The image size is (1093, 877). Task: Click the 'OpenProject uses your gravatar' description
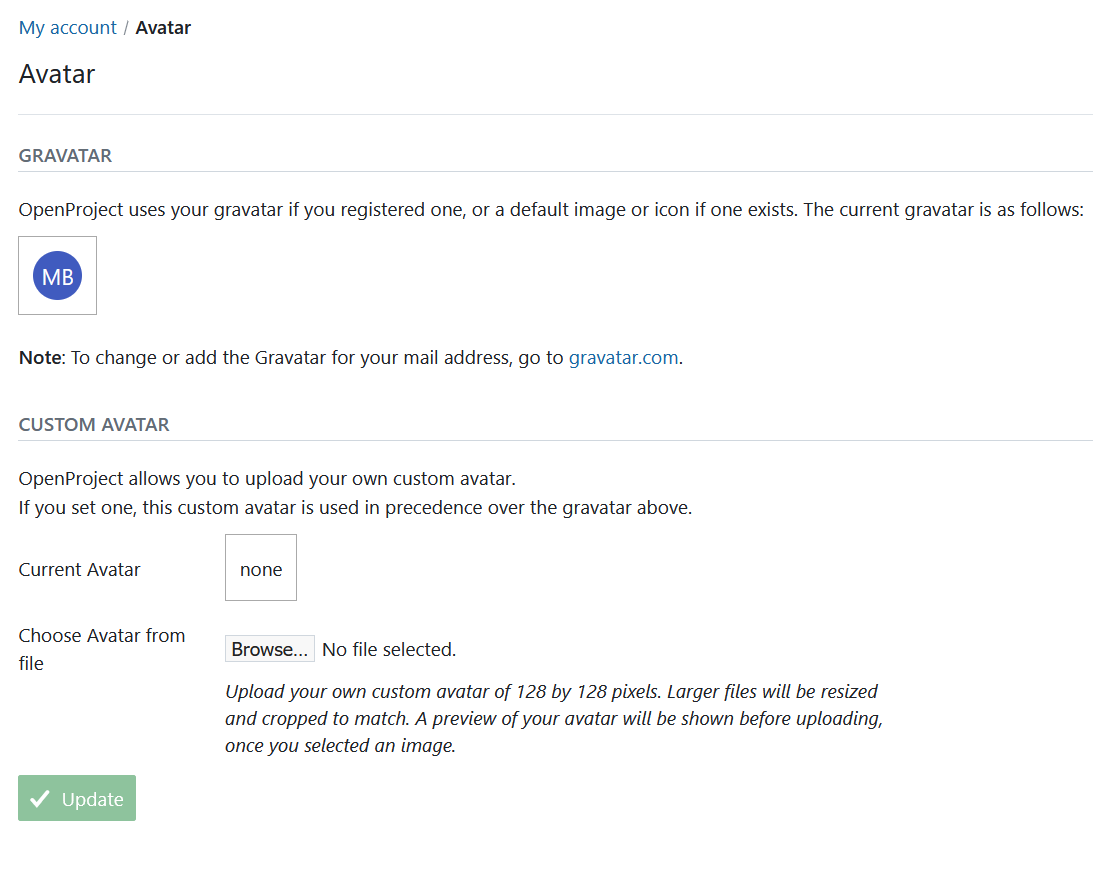pos(551,212)
